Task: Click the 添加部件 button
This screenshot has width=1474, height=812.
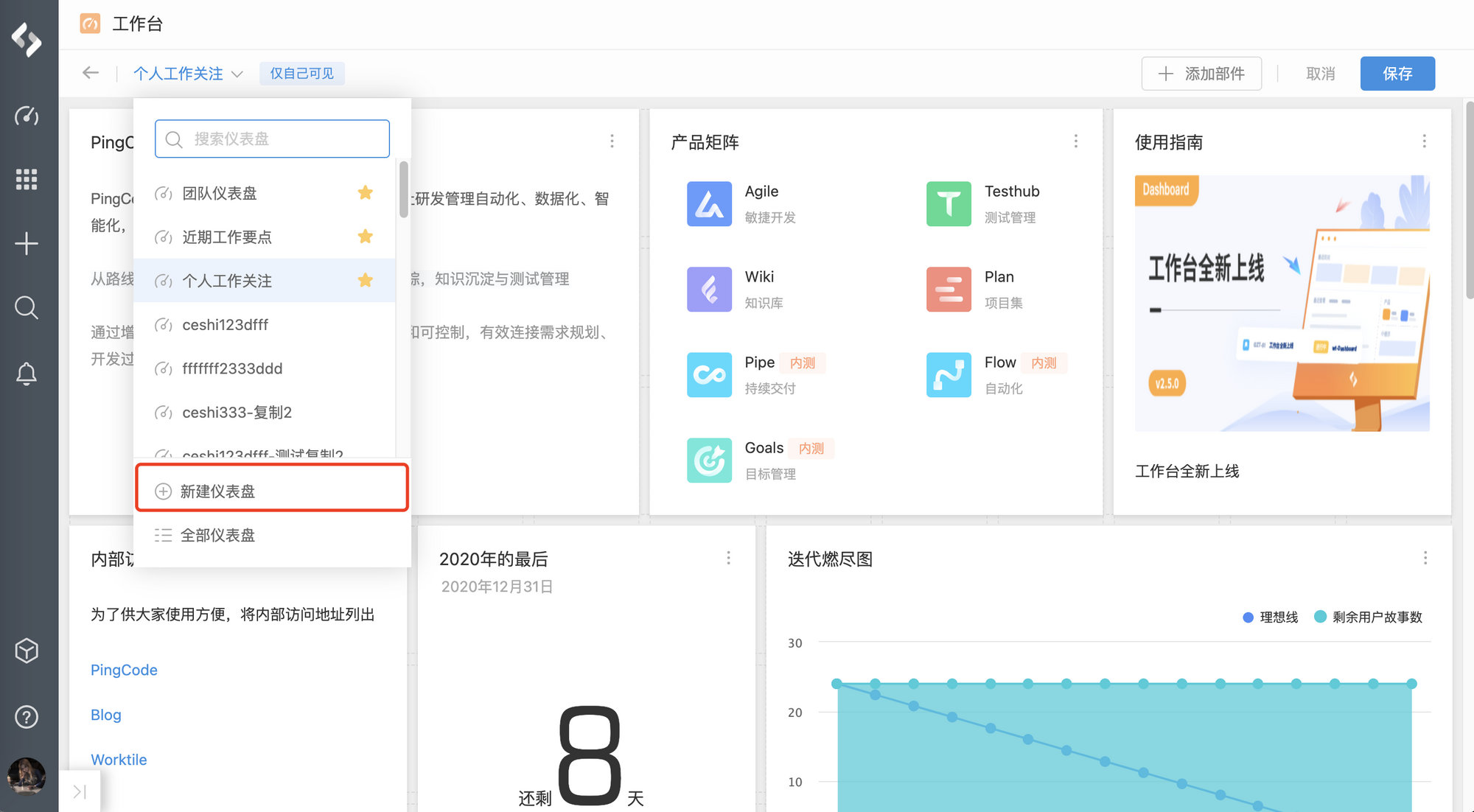Action: [x=1201, y=74]
